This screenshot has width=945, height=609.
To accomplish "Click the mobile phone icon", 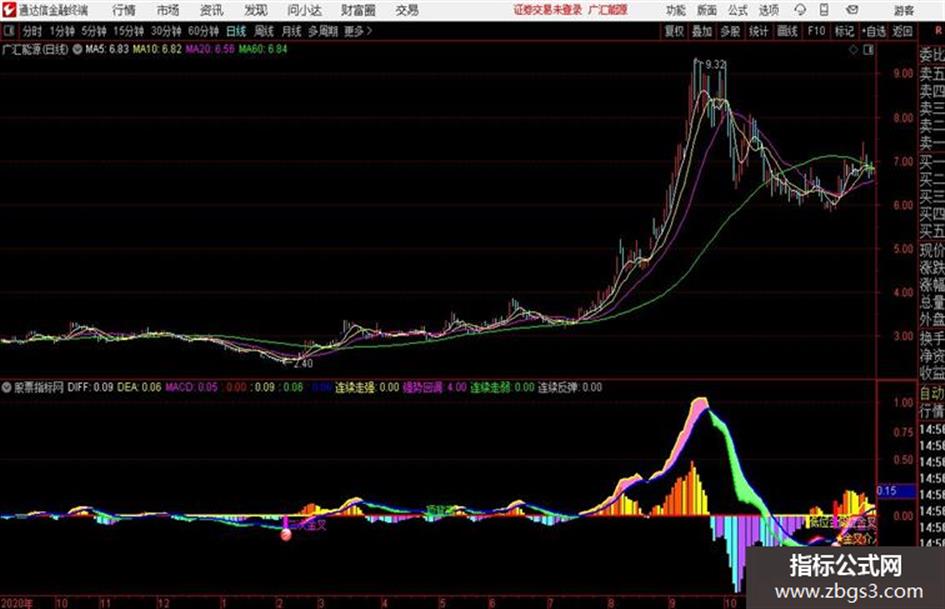I will 824,10.
